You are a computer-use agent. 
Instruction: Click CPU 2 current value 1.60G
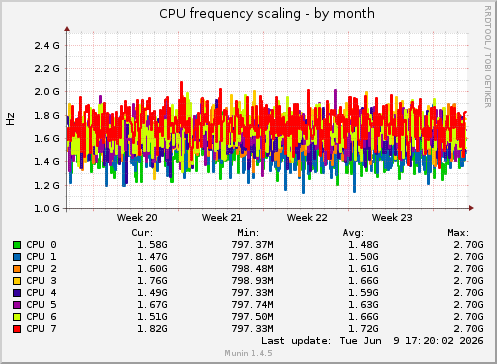[152, 269]
